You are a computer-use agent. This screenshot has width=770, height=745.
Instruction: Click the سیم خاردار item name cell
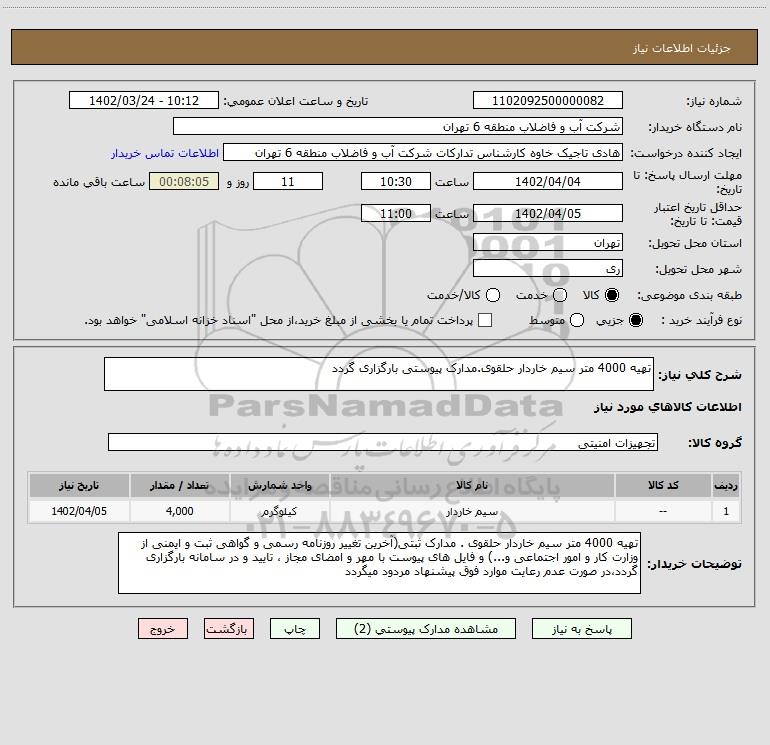click(x=472, y=511)
